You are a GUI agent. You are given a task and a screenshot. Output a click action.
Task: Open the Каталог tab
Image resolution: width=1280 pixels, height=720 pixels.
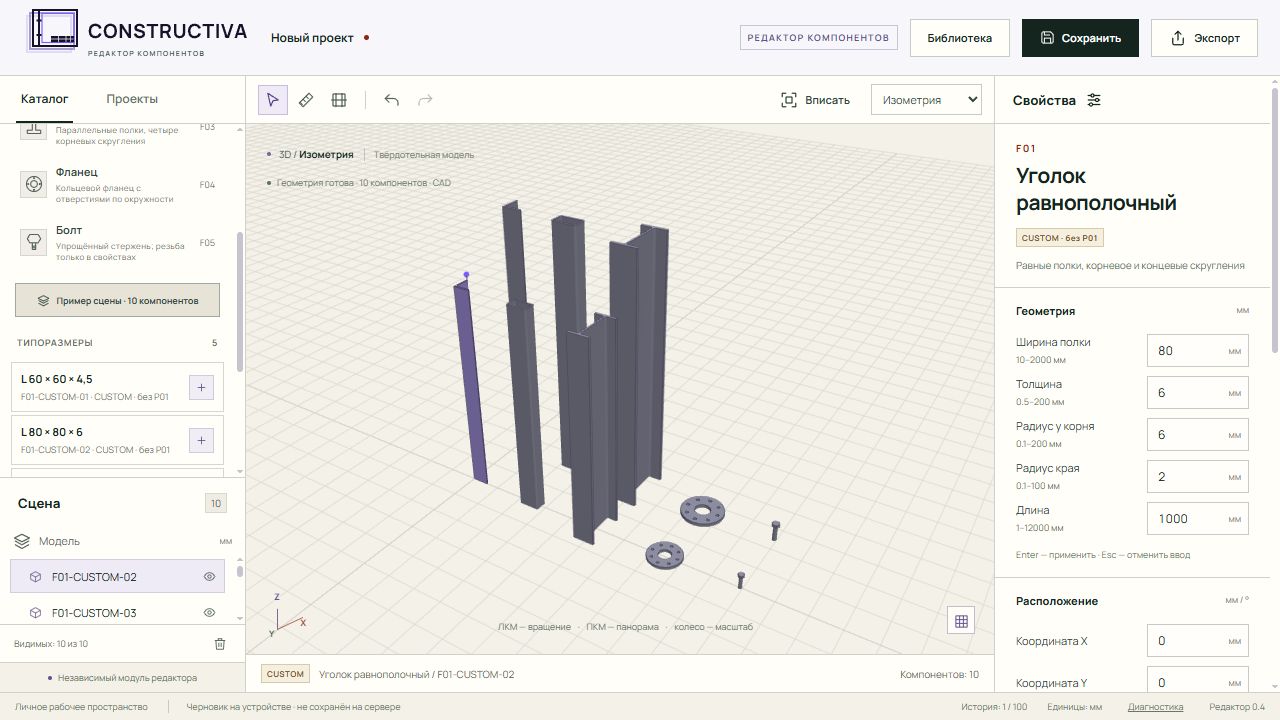[45, 99]
